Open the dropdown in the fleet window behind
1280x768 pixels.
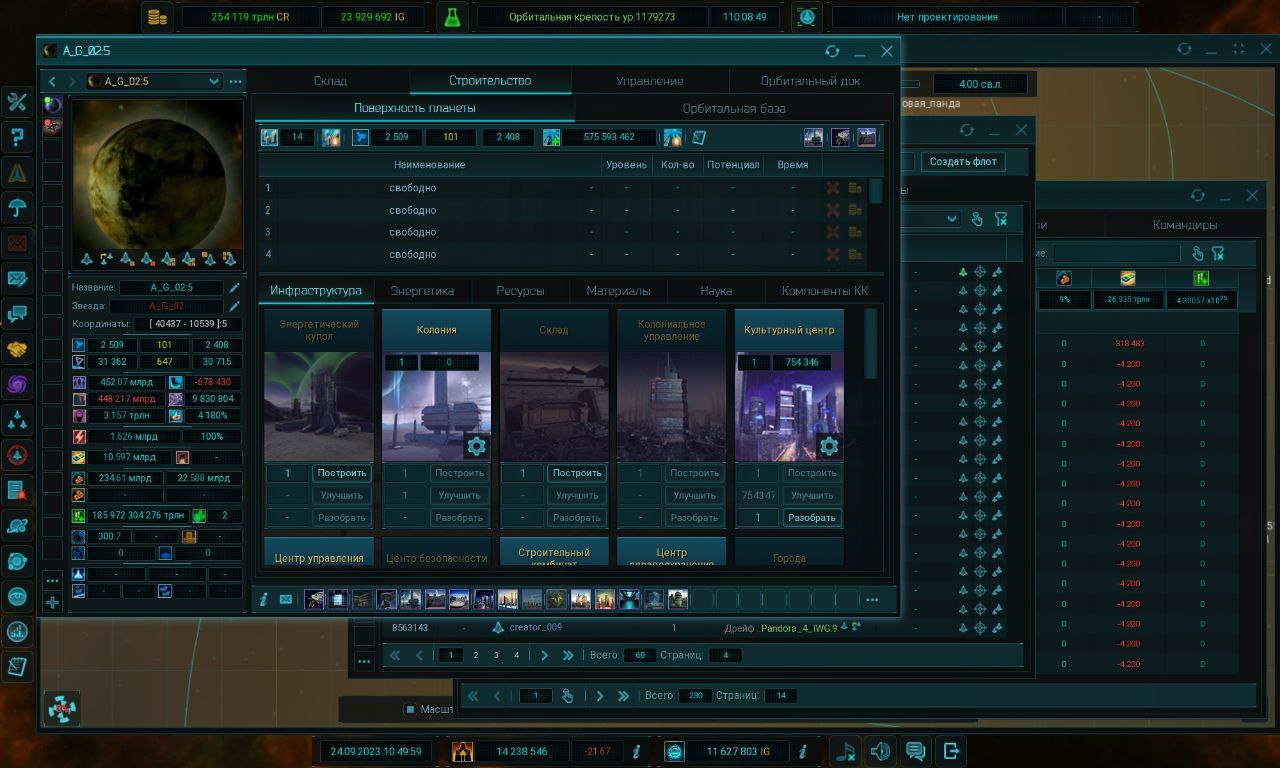(952, 219)
